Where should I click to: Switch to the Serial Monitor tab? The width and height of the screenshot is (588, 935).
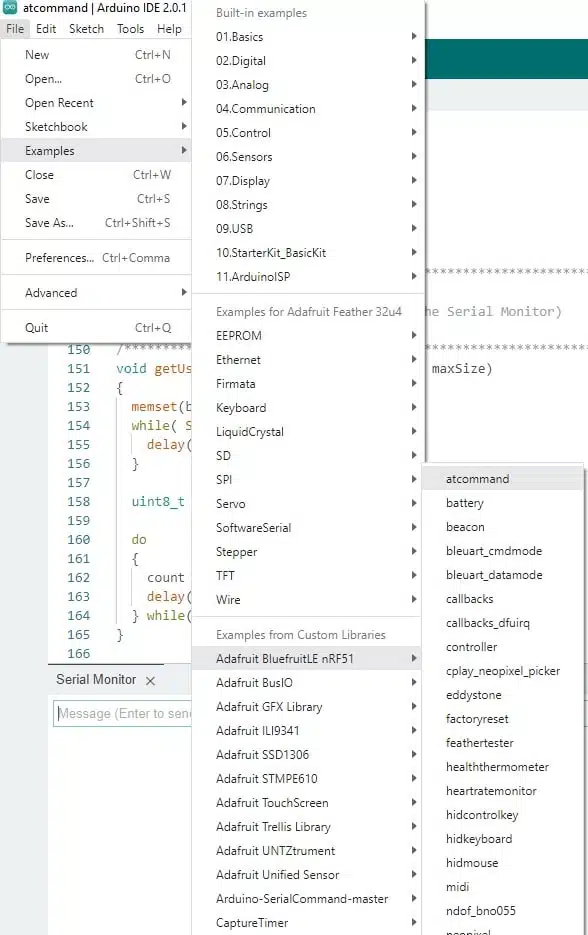[96, 680]
